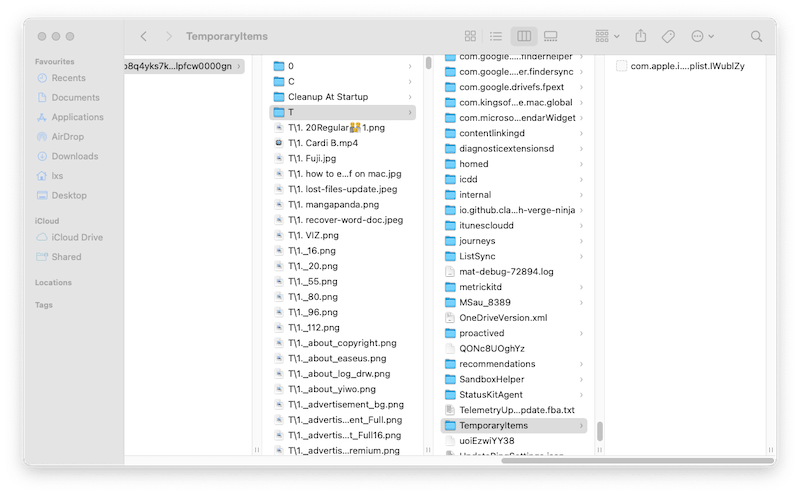
Task: Open iCloud Drive in the sidebar
Action: pyautogui.click(x=77, y=237)
